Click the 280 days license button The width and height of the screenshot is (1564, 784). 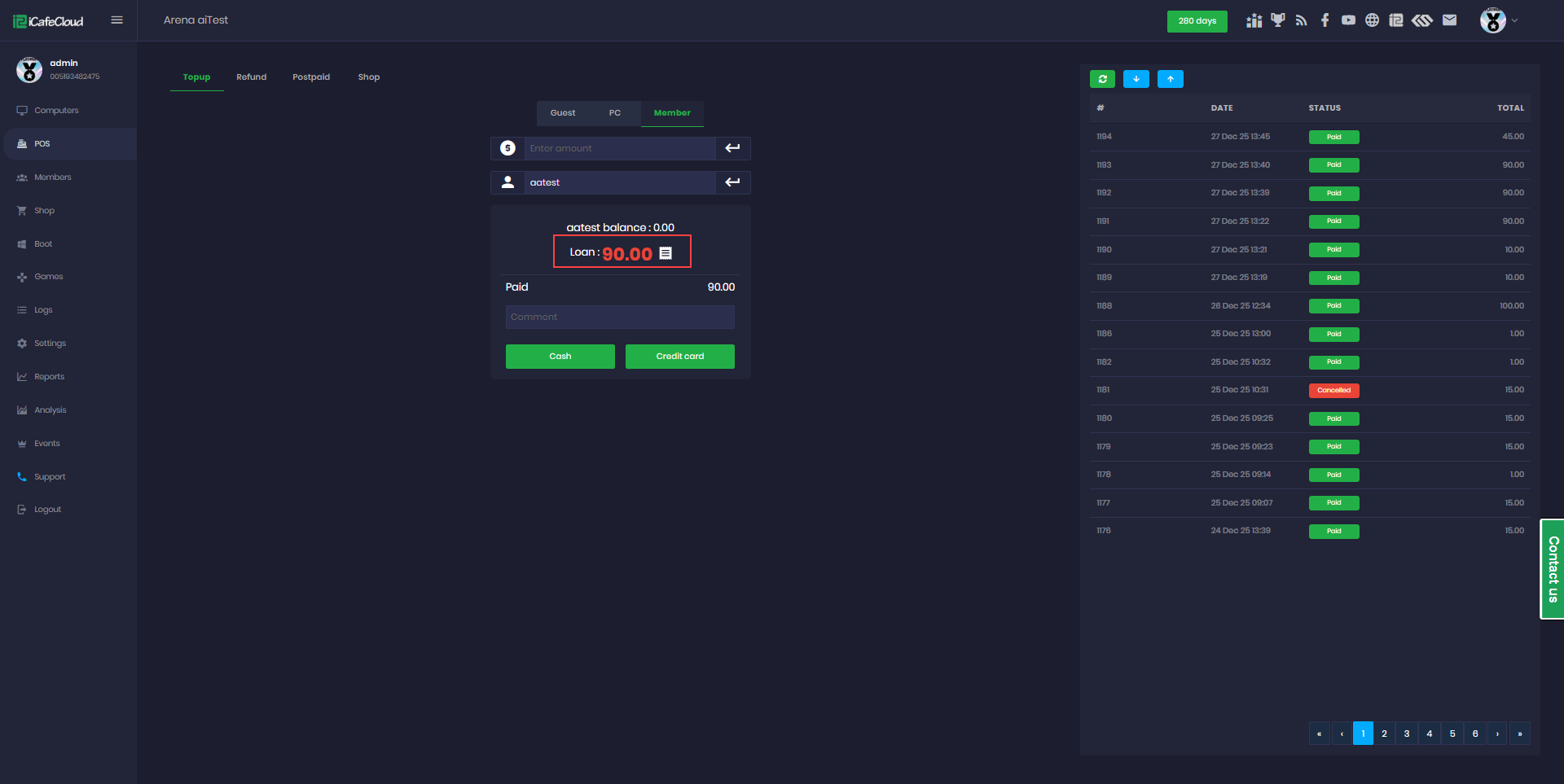click(1197, 21)
